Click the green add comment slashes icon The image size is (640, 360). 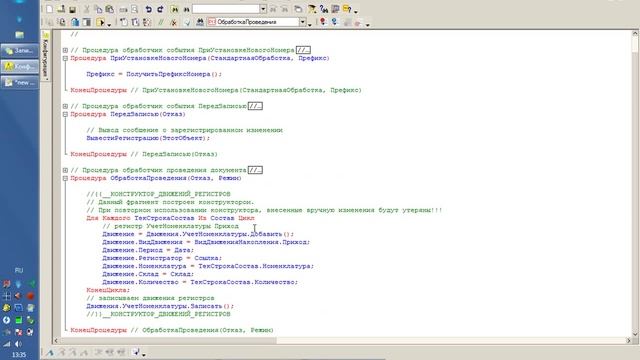click(161, 22)
